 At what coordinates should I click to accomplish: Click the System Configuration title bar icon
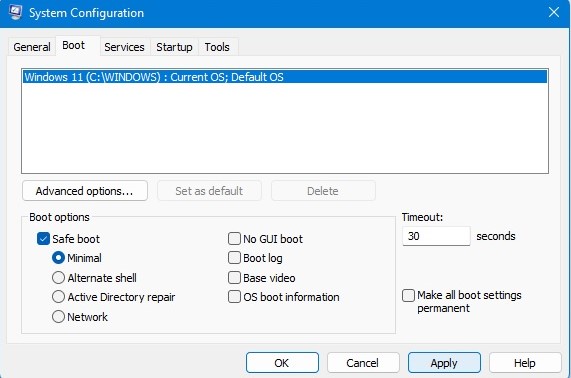15,12
